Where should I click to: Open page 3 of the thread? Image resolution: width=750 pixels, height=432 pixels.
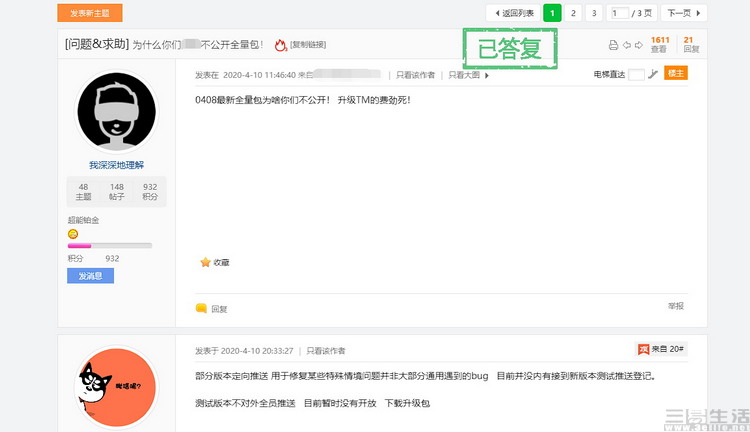pos(594,13)
